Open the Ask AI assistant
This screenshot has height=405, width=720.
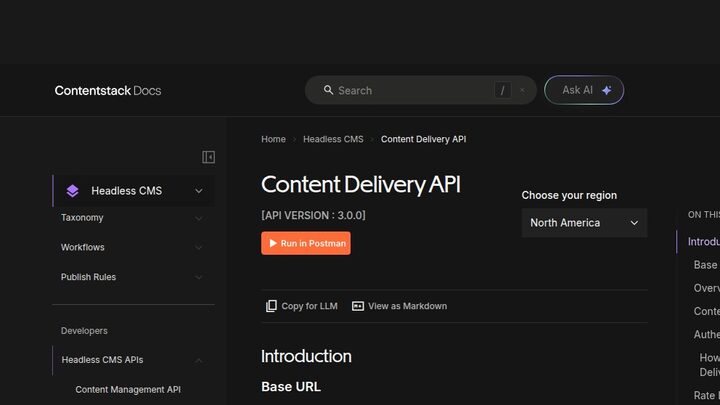(x=584, y=90)
